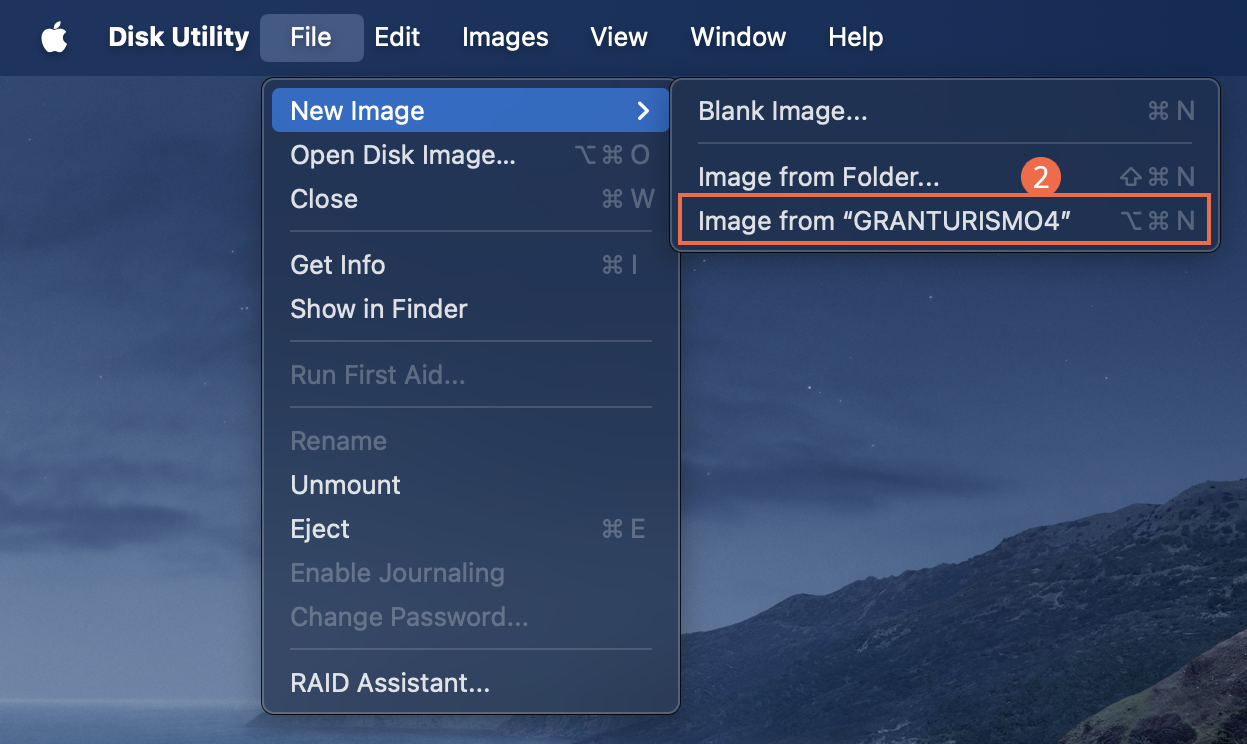
Task: Choose Show in Finder
Action: tap(378, 309)
